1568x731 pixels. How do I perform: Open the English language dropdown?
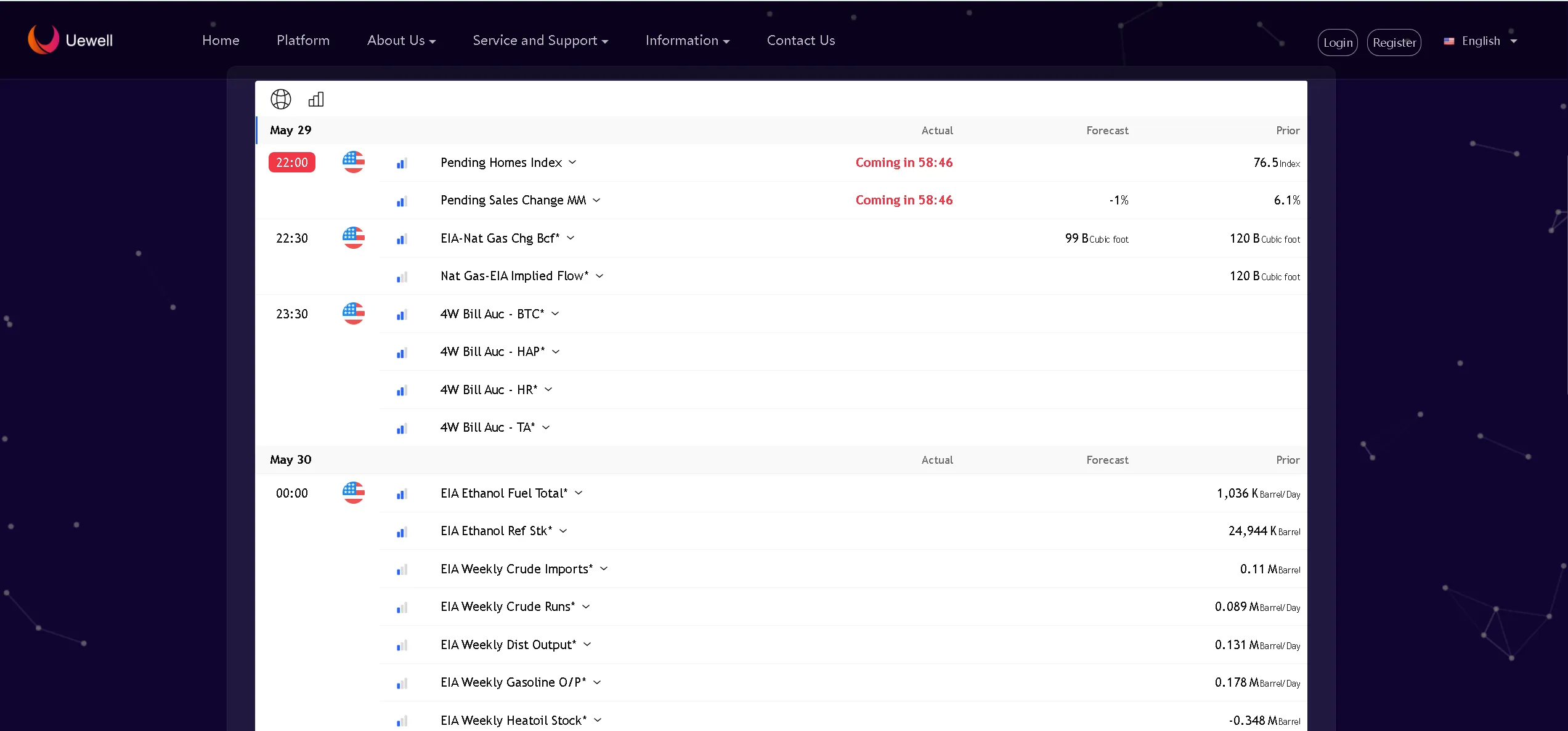pos(1481,41)
